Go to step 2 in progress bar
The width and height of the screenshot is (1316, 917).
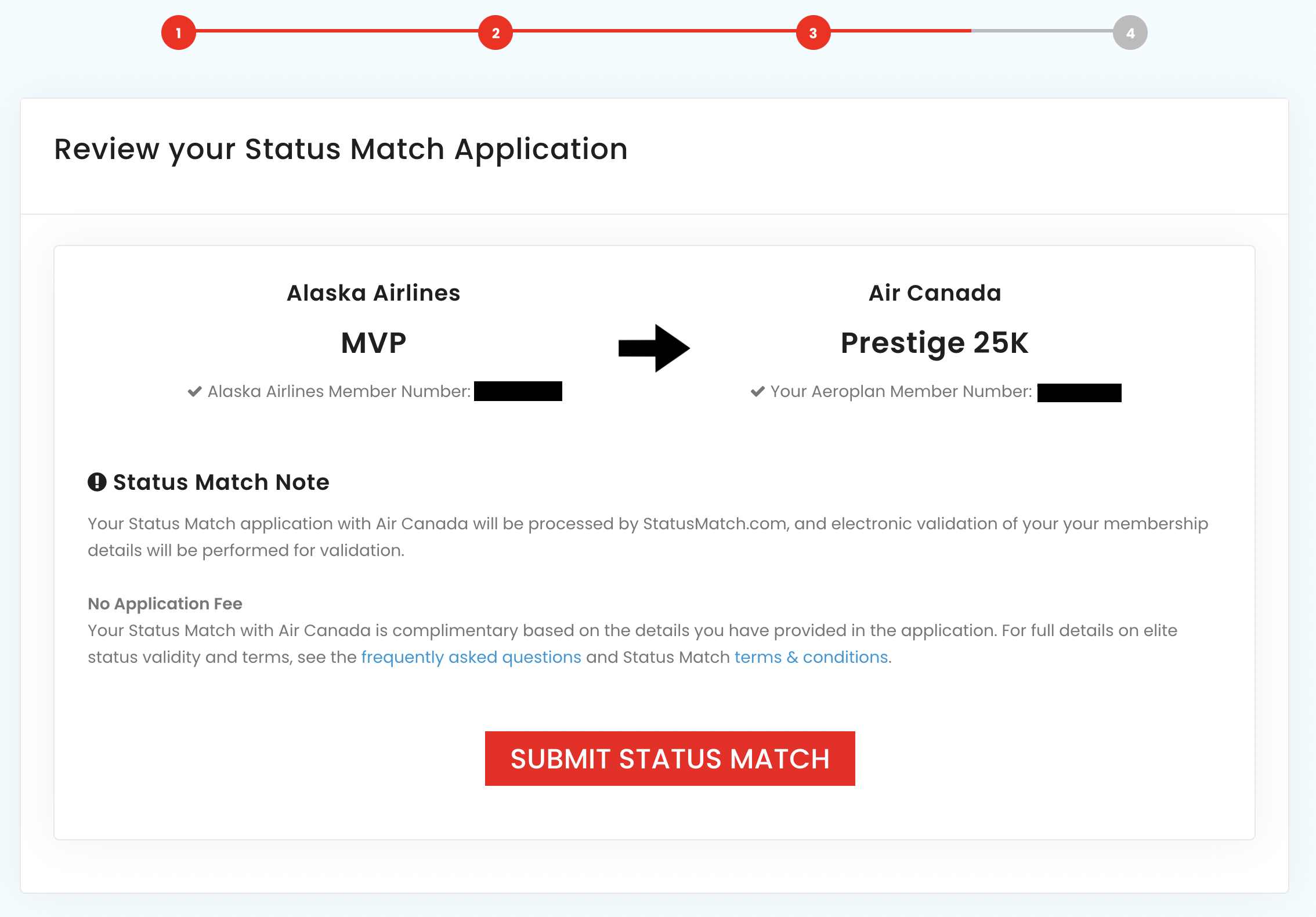coord(495,33)
